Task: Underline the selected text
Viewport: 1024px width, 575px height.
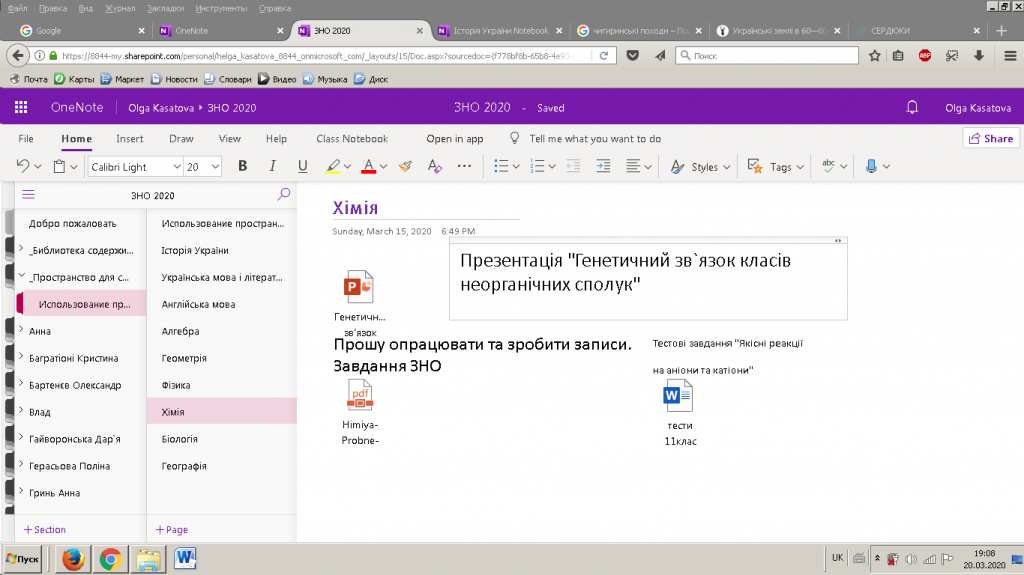Action: tap(302, 166)
